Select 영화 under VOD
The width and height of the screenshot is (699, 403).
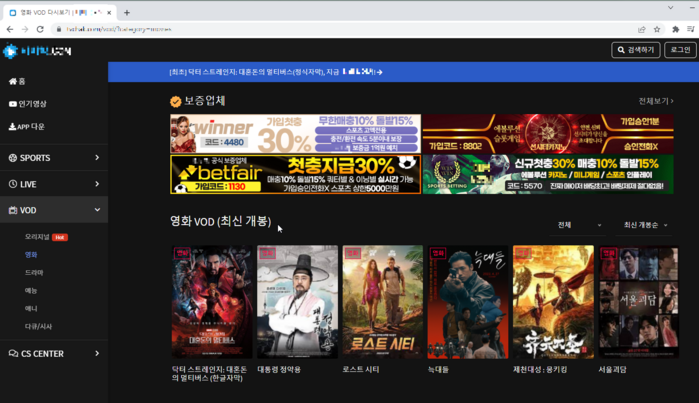click(31, 255)
